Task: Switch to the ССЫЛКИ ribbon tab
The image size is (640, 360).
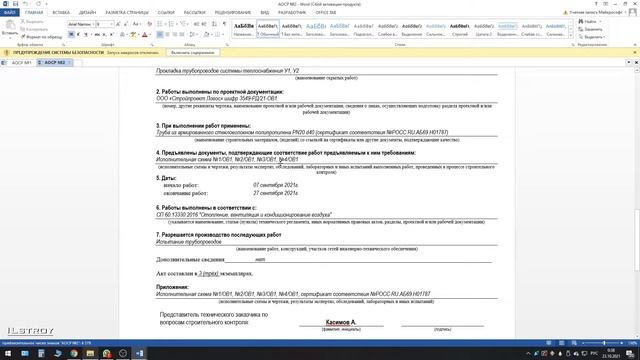Action: [166, 13]
